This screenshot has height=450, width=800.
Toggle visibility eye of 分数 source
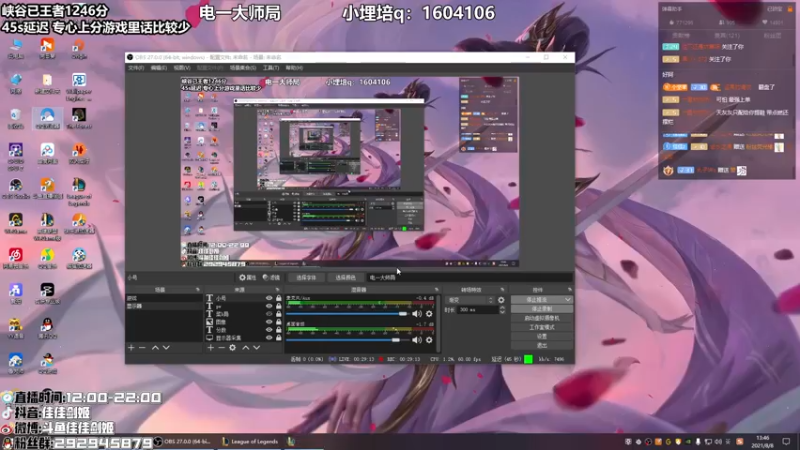[269, 330]
